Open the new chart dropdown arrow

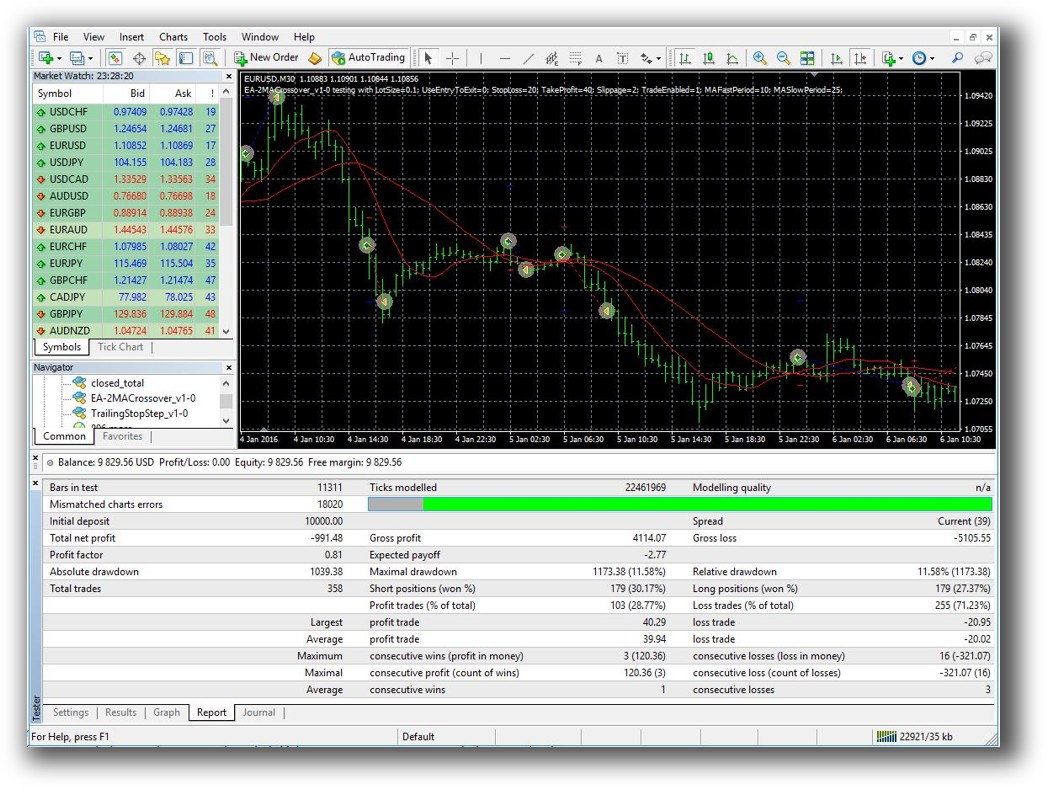[59, 57]
